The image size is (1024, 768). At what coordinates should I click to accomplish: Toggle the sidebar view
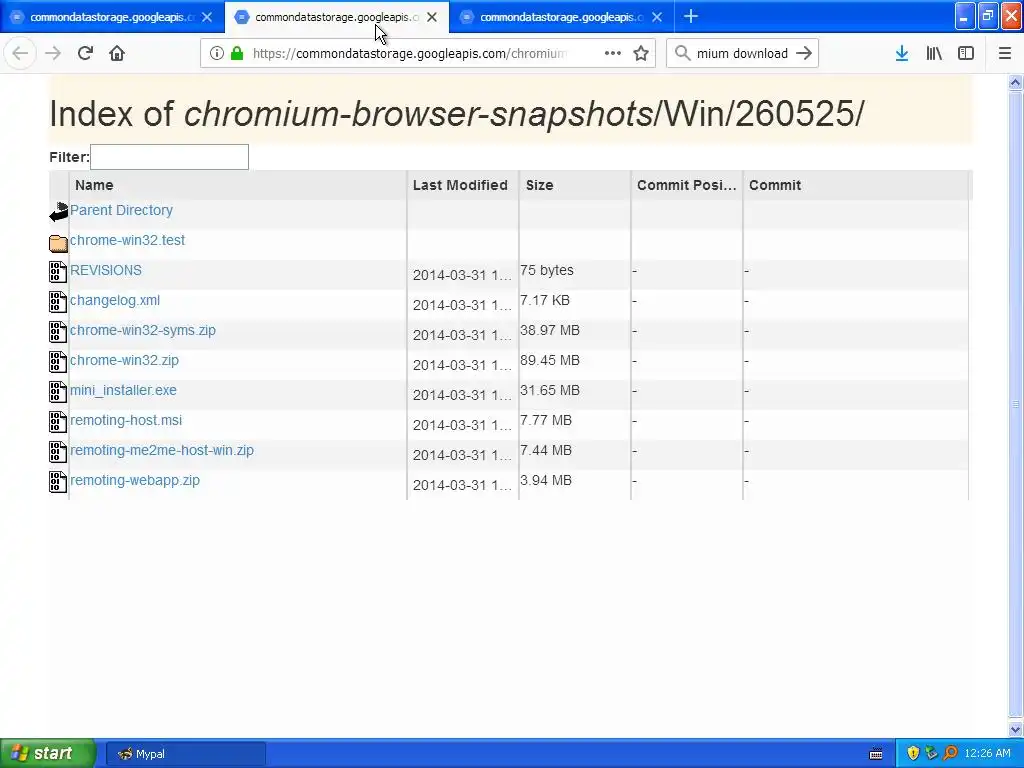966,54
